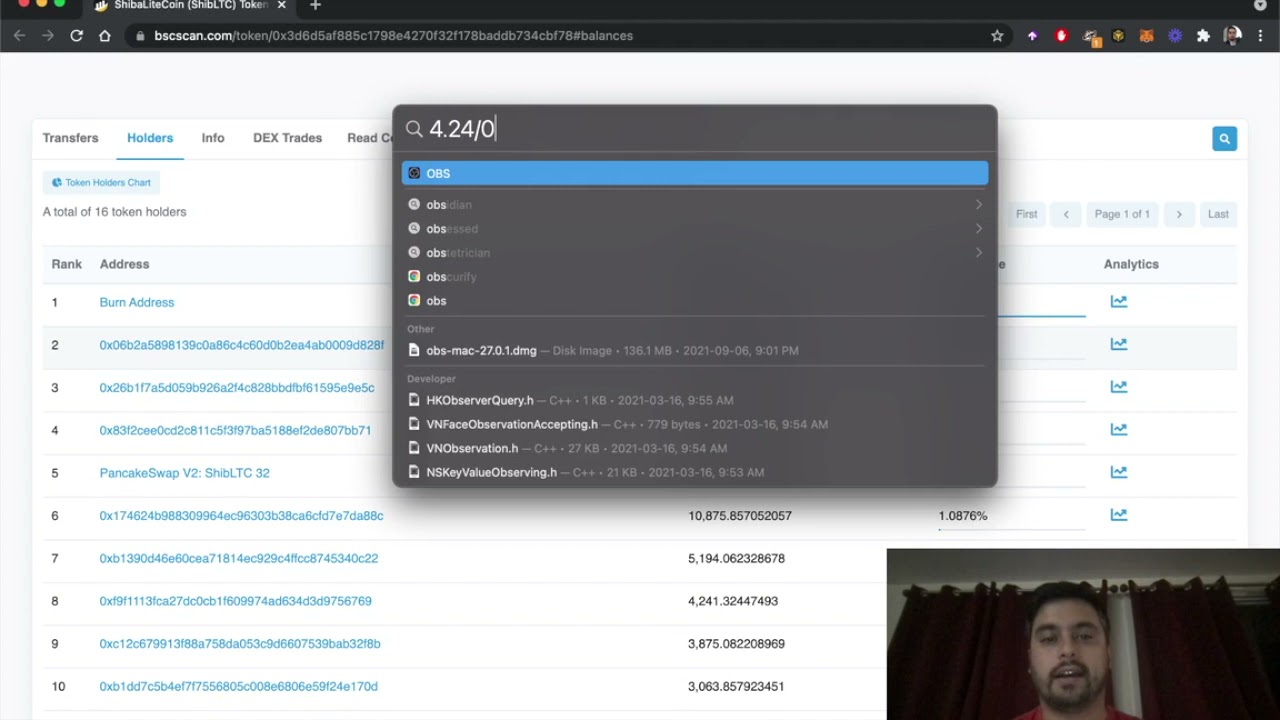Viewport: 1280px width, 720px height.
Task: Click the 10,875.857052057 quantity value
Action: (740, 516)
